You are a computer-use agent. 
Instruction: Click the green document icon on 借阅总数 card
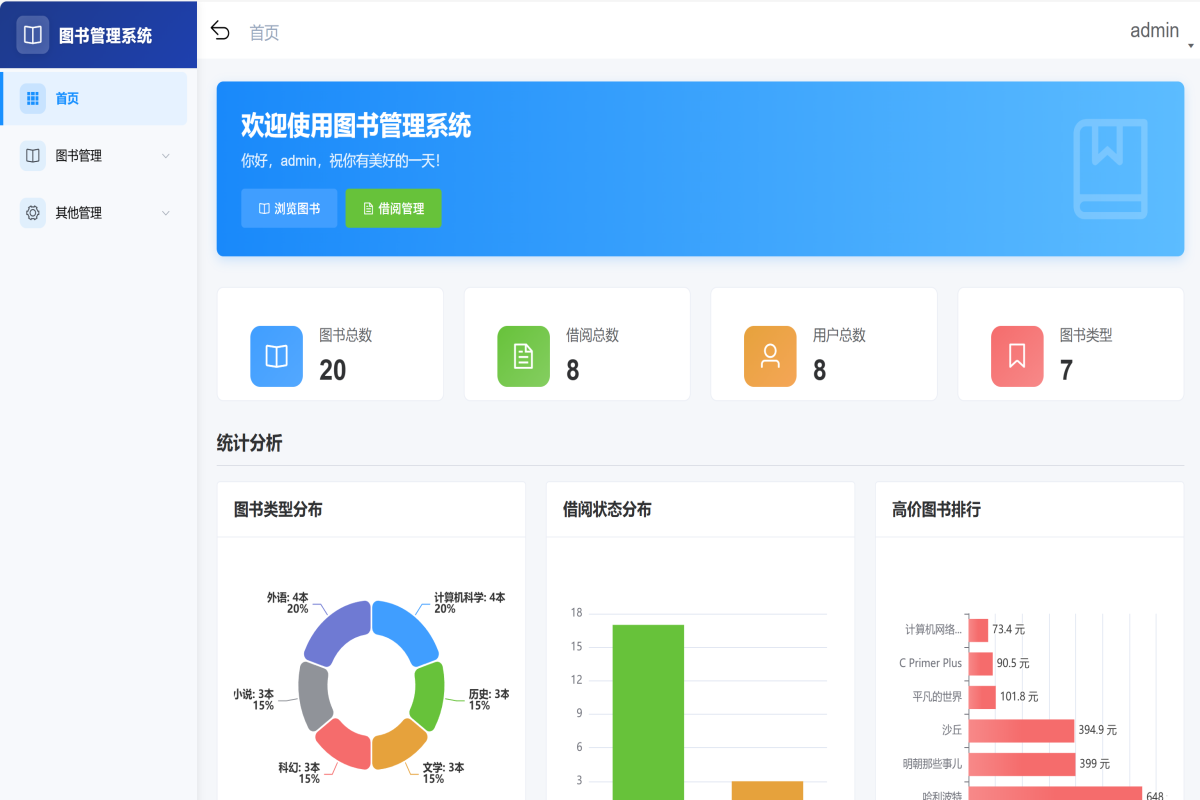(523, 356)
